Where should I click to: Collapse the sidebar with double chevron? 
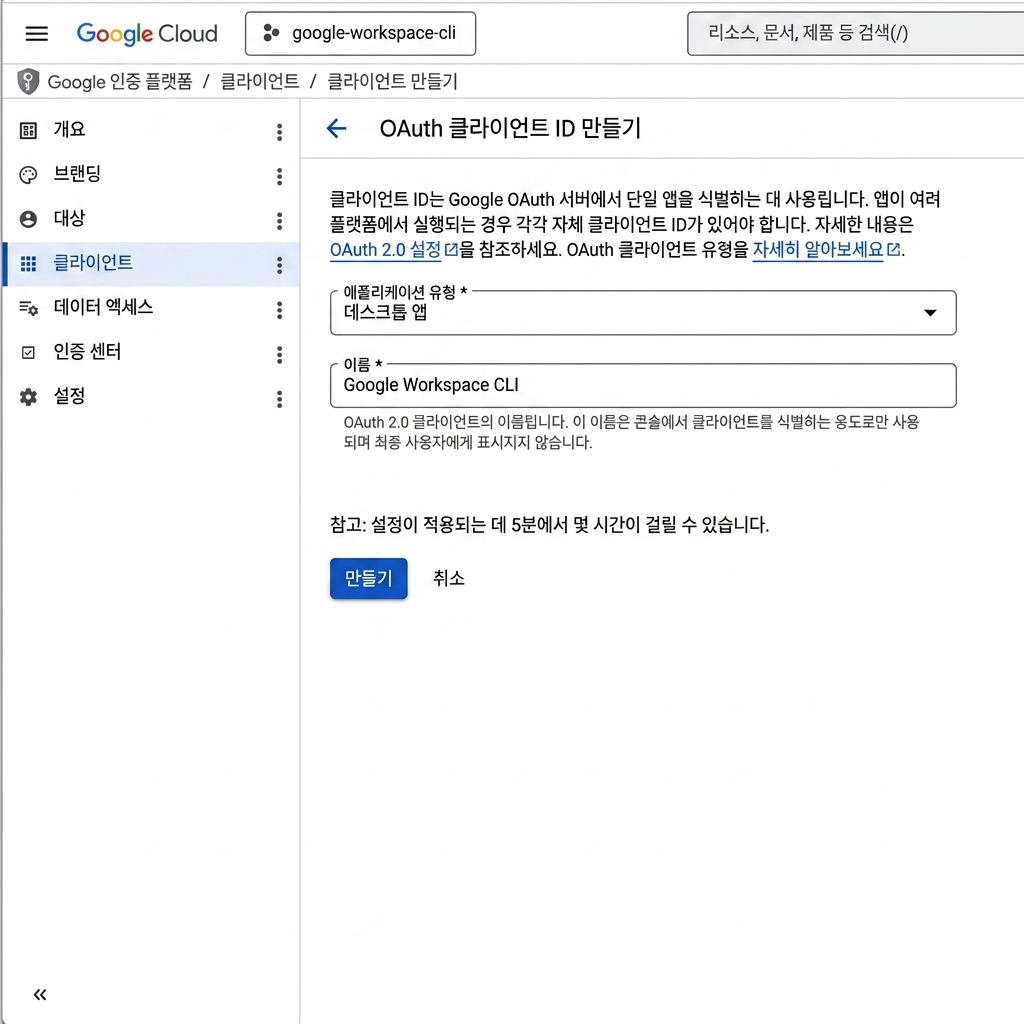pos(40,995)
